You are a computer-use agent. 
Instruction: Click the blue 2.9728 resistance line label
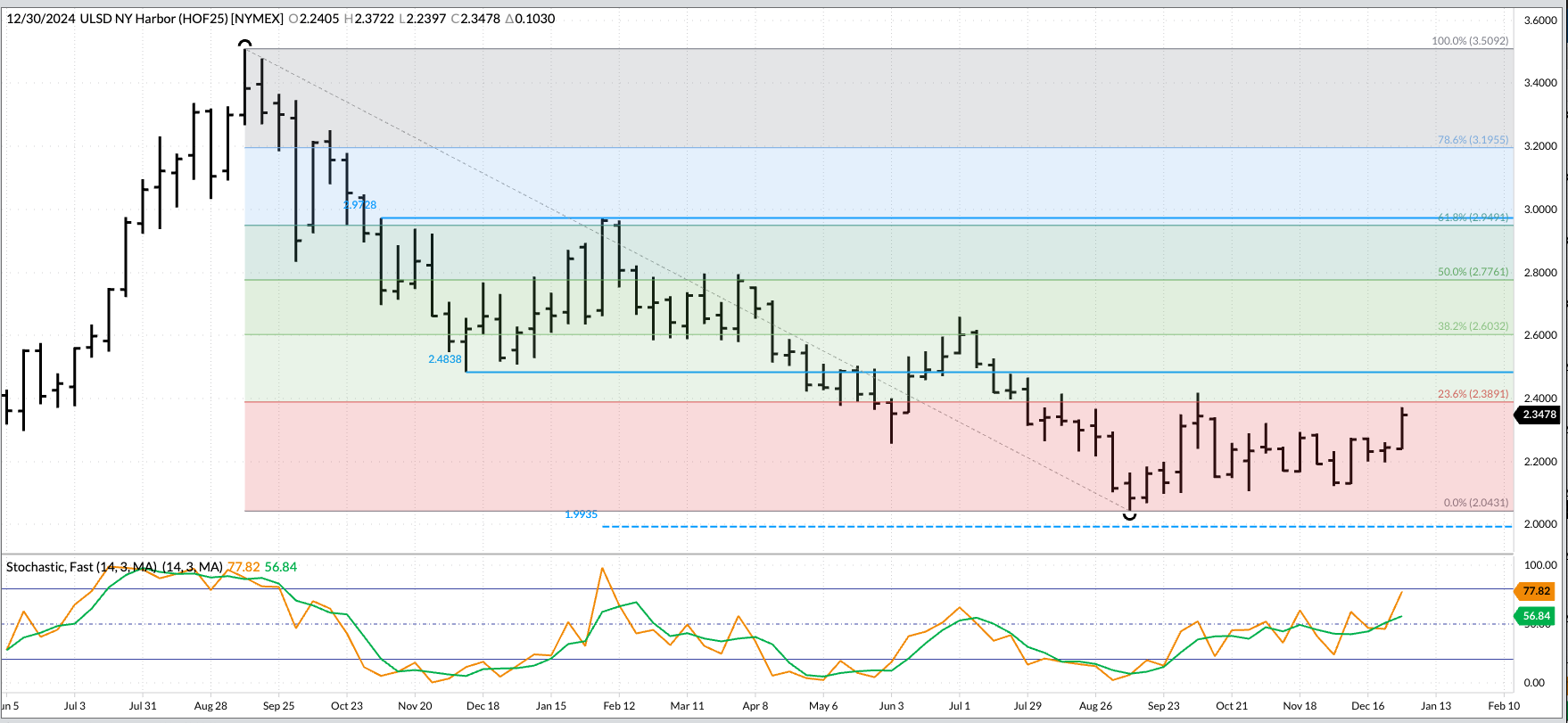(x=359, y=205)
